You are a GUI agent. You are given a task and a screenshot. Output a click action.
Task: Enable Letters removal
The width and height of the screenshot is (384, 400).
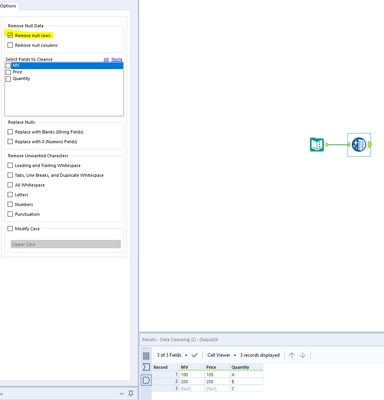[10, 195]
